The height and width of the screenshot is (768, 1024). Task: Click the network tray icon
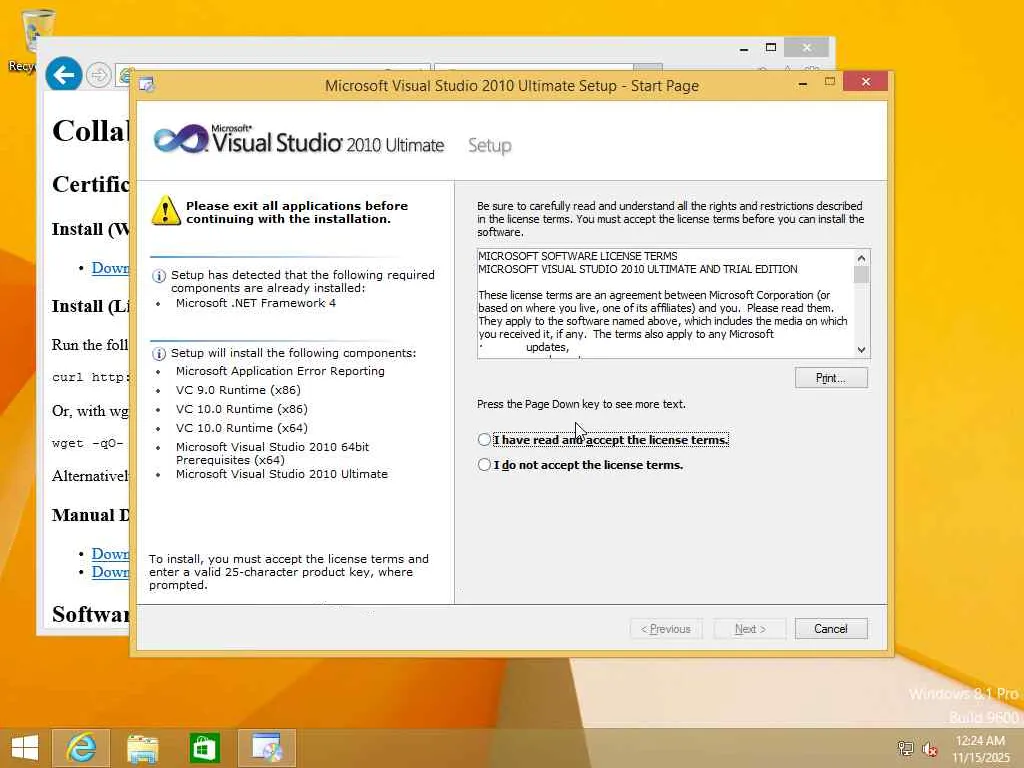tap(905, 748)
